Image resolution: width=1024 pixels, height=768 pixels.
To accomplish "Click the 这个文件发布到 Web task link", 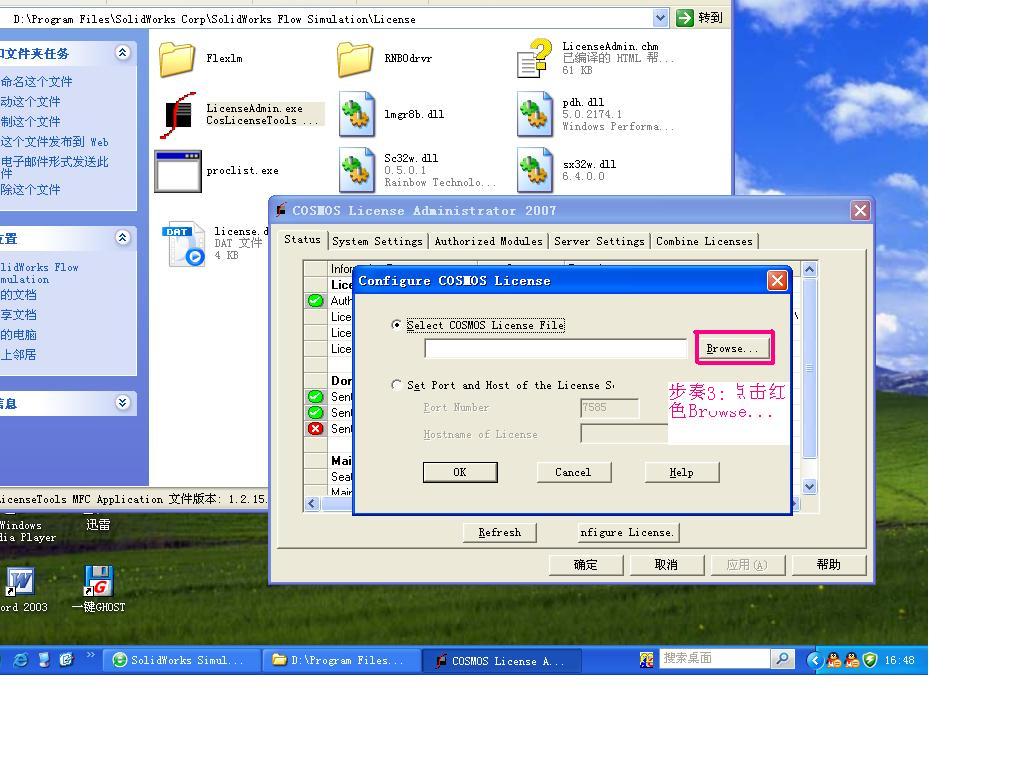I will coord(54,142).
